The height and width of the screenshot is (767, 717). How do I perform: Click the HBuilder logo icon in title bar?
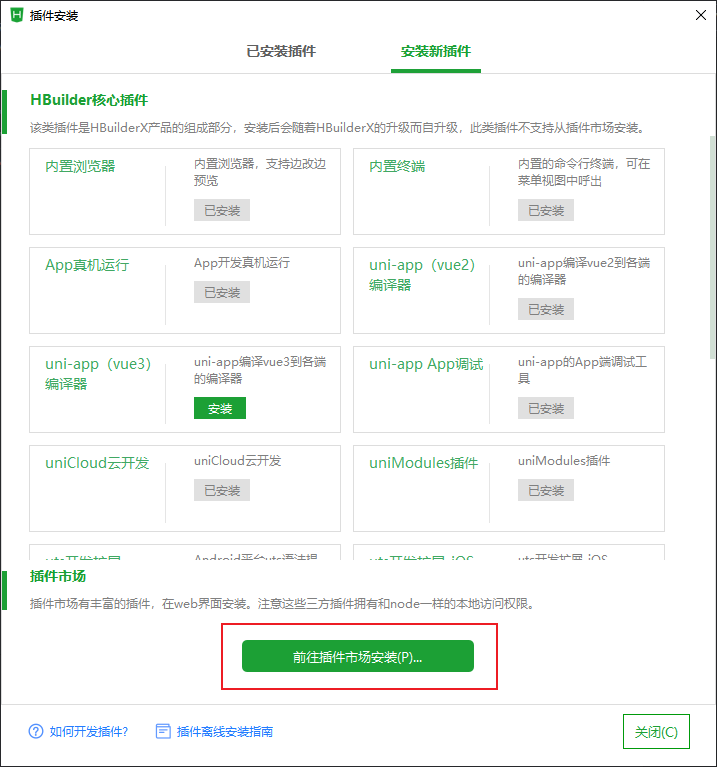tap(17, 15)
